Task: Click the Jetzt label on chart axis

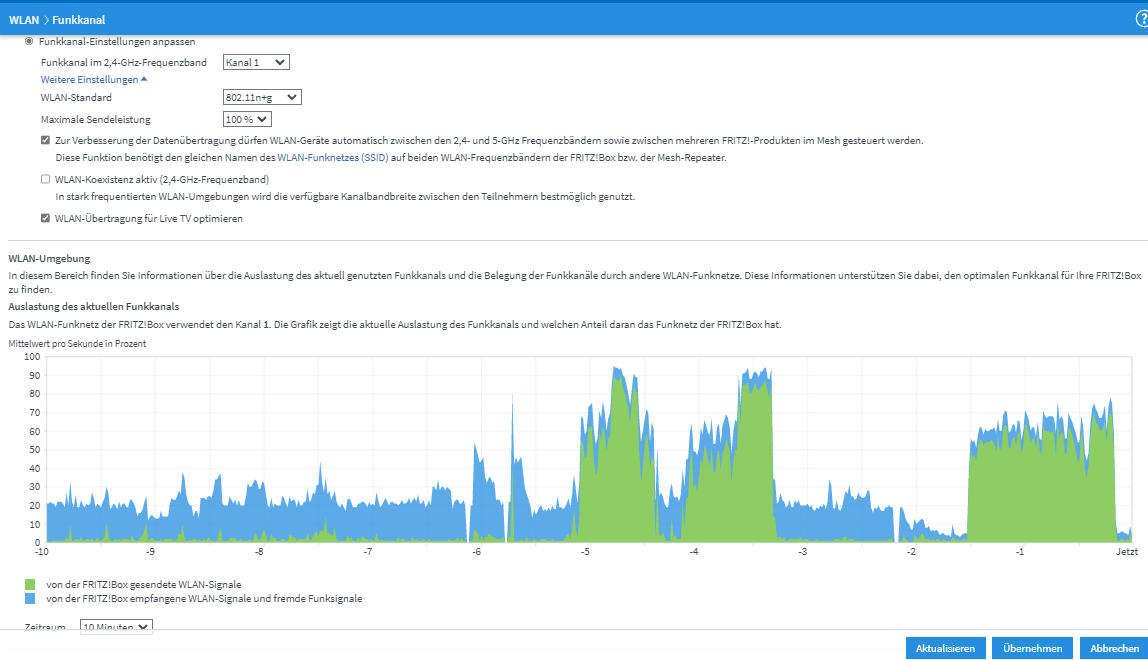Action: click(1127, 552)
